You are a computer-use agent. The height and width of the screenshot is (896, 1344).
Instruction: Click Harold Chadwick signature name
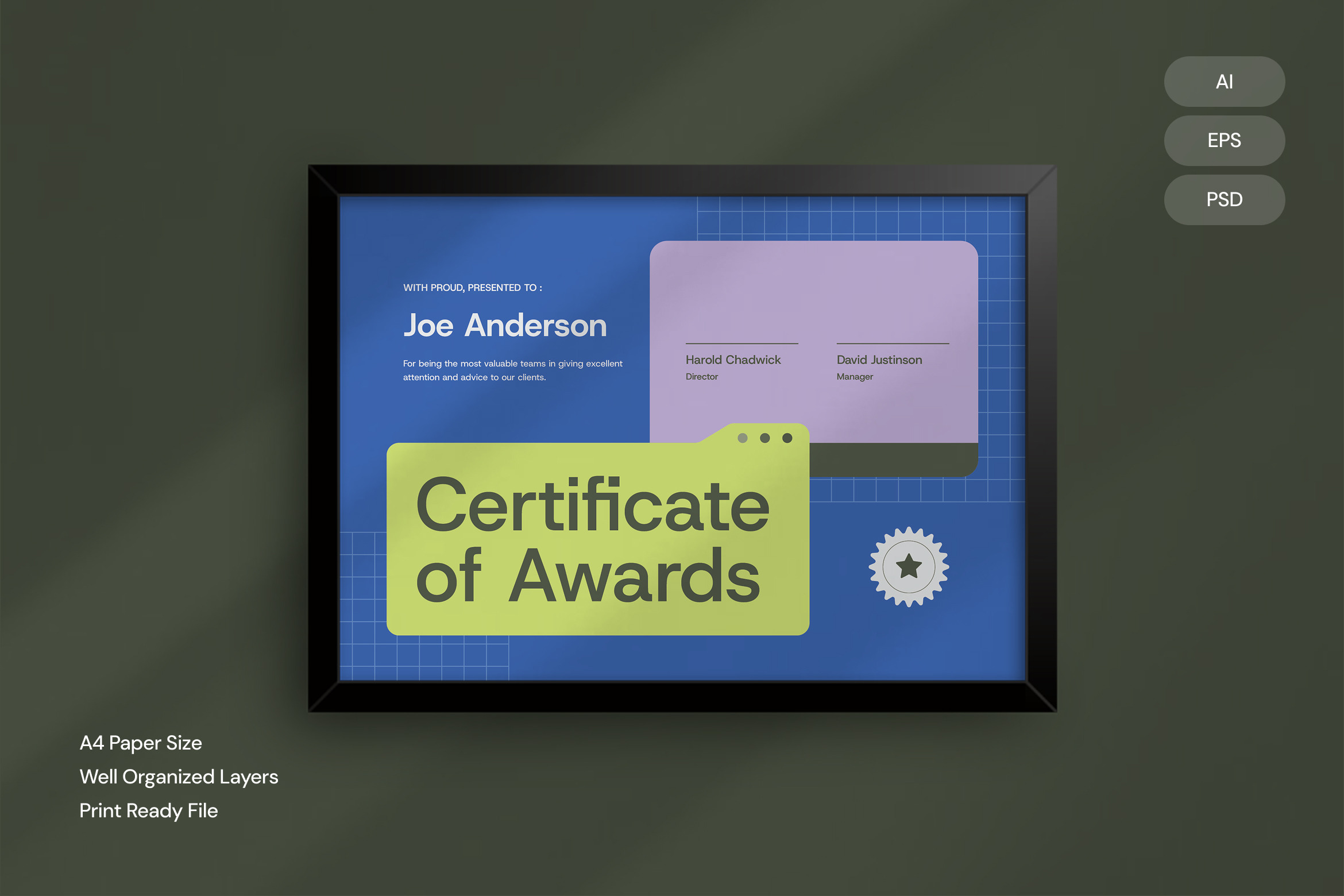click(733, 360)
